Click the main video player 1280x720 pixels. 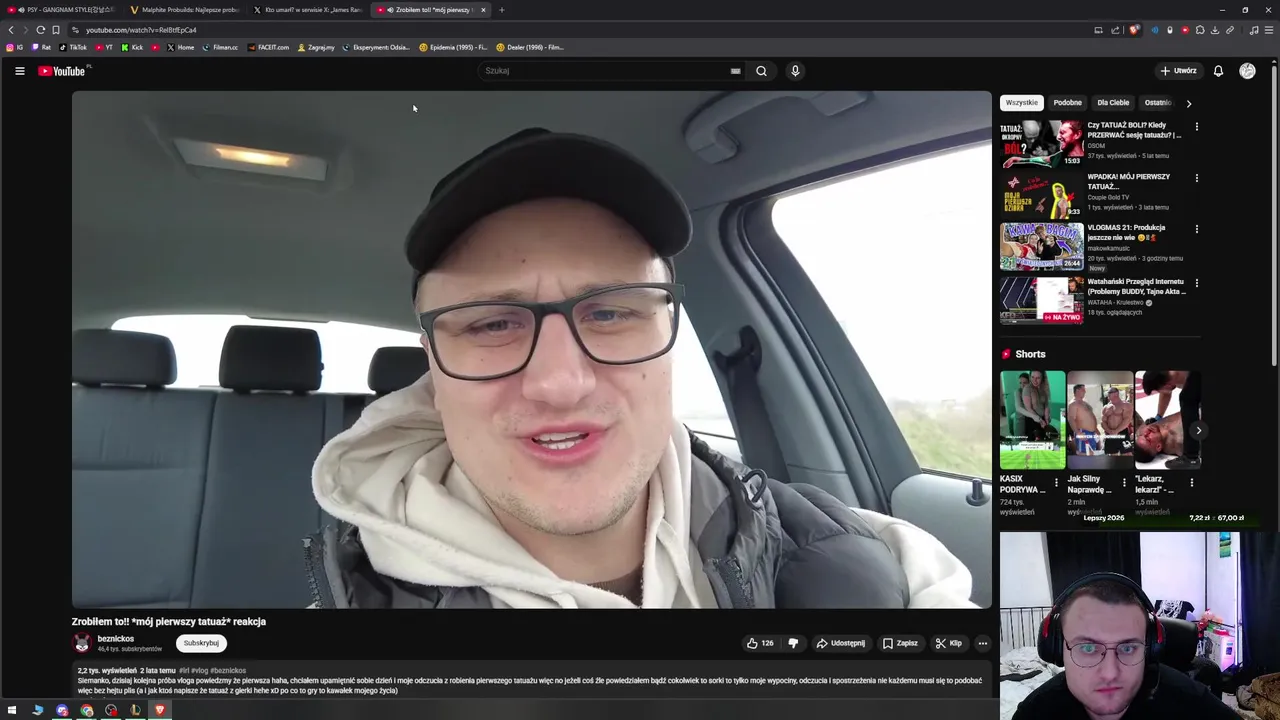(531, 349)
